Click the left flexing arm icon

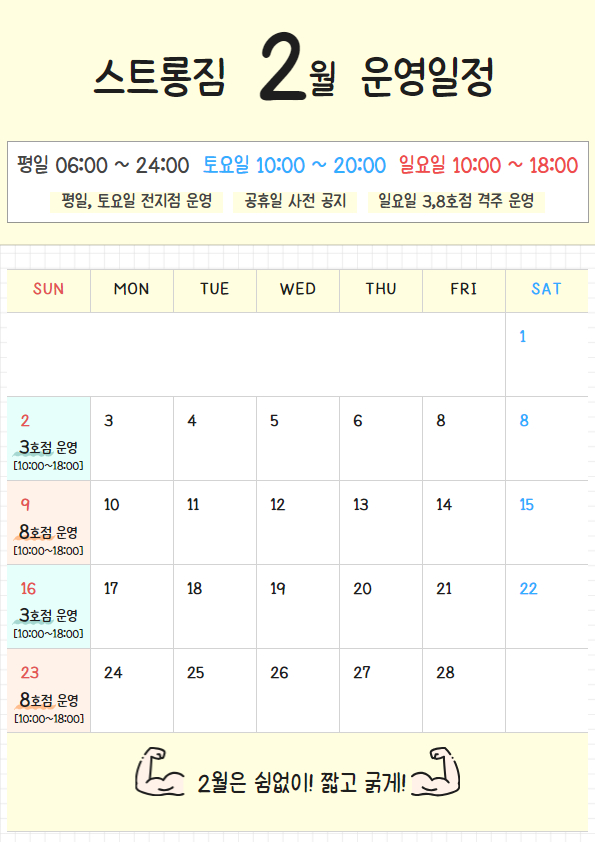tap(159, 772)
